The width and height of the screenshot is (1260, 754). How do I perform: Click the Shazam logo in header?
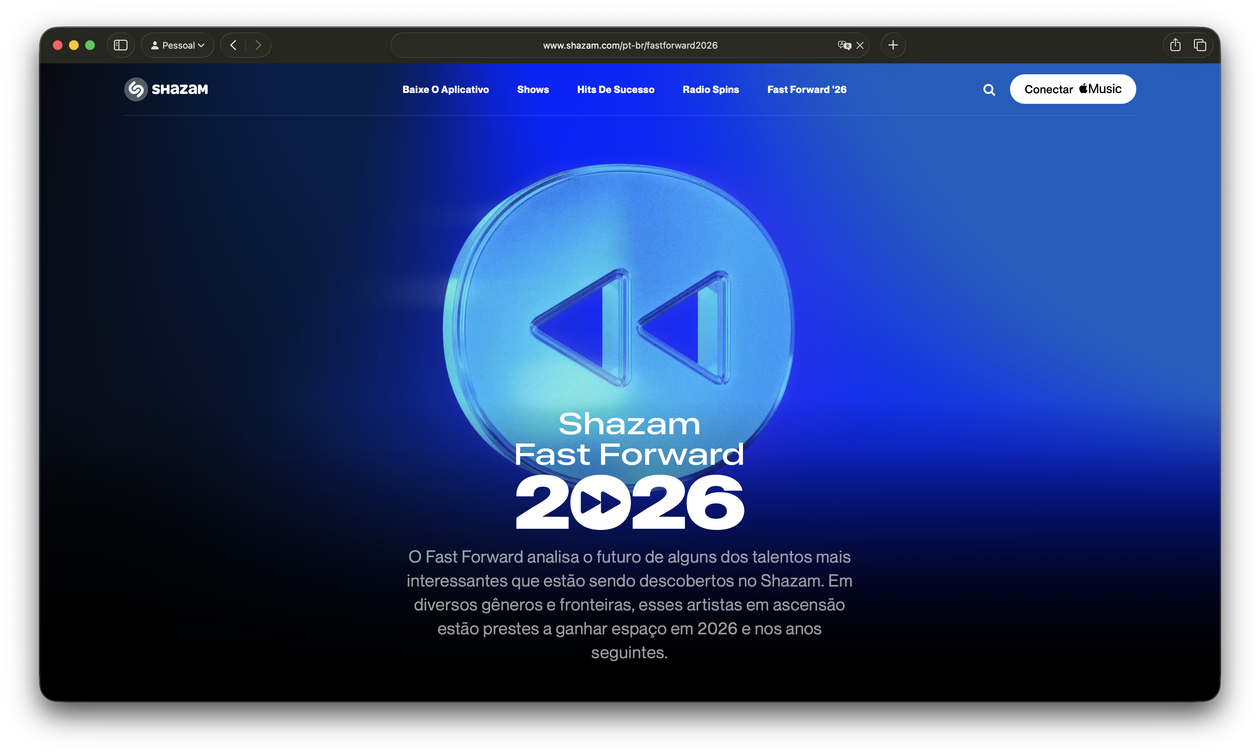(x=166, y=89)
